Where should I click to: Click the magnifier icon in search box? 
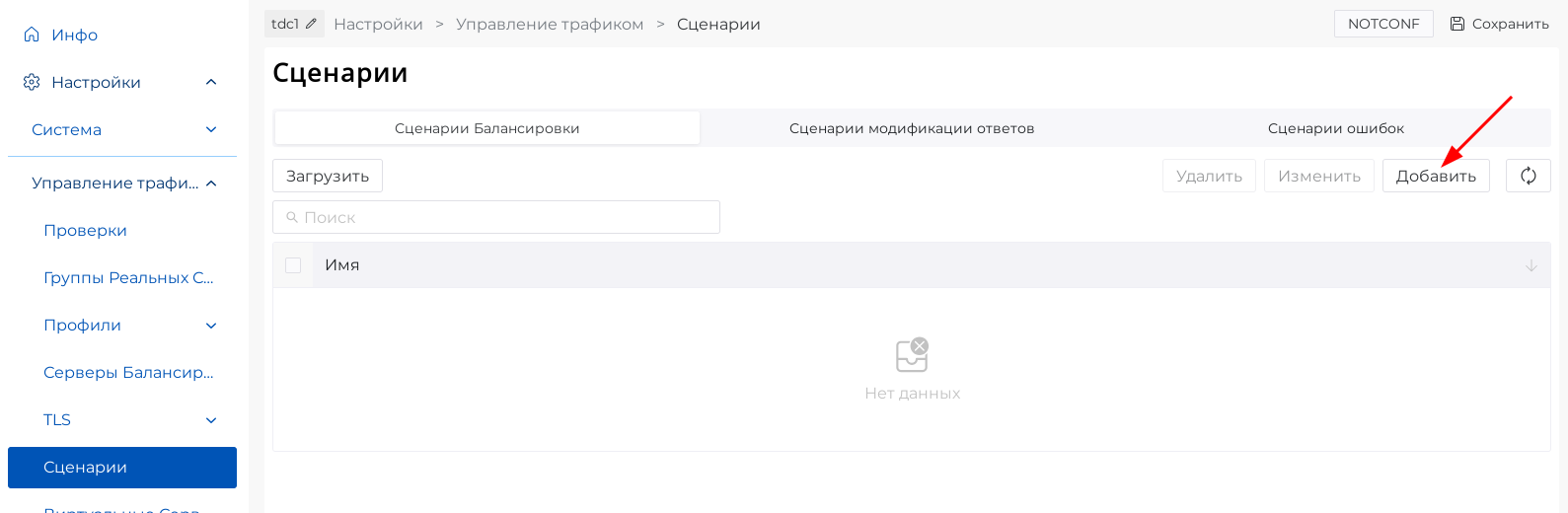pyautogui.click(x=292, y=217)
